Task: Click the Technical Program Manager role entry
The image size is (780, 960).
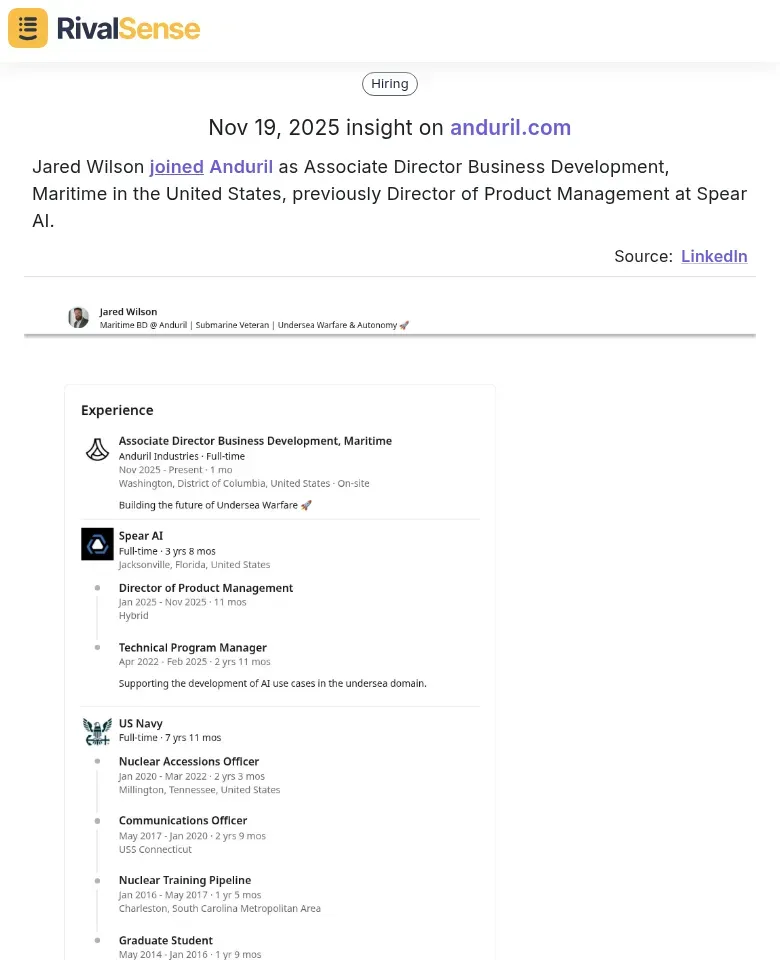Action: coord(192,648)
